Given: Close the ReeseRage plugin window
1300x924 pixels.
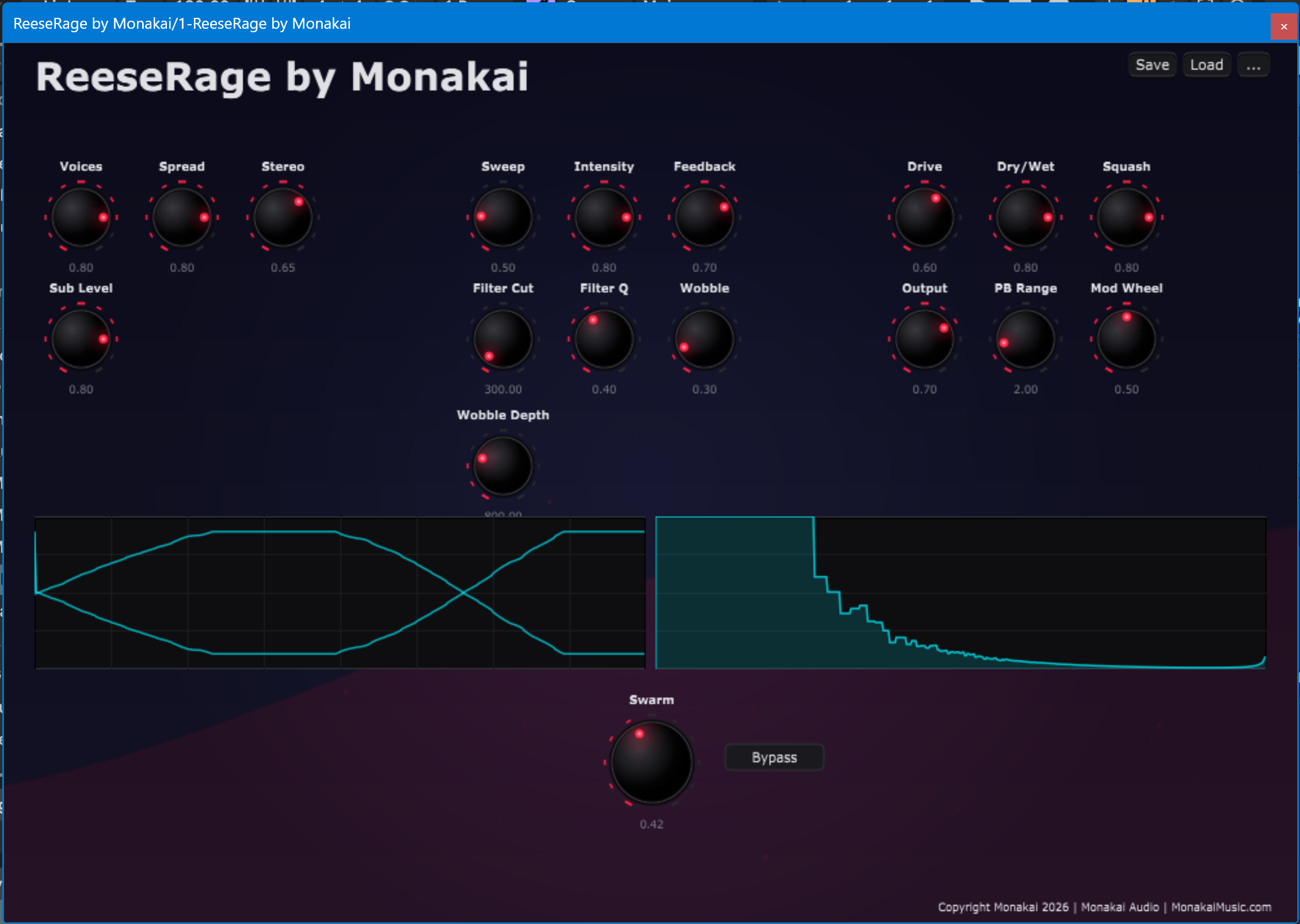Looking at the screenshot, I should click(1284, 26).
